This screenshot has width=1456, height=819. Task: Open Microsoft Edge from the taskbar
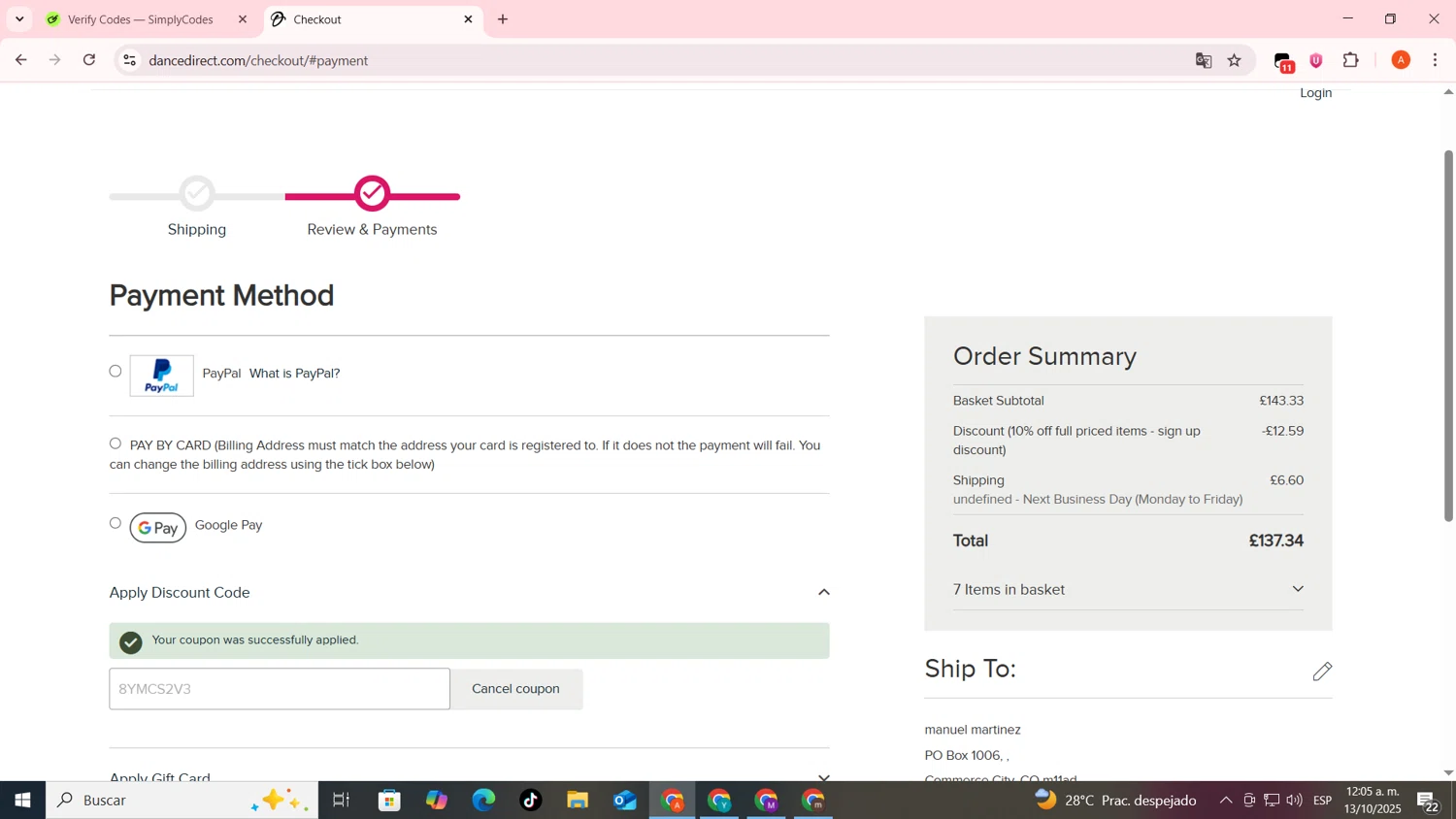pos(483,801)
